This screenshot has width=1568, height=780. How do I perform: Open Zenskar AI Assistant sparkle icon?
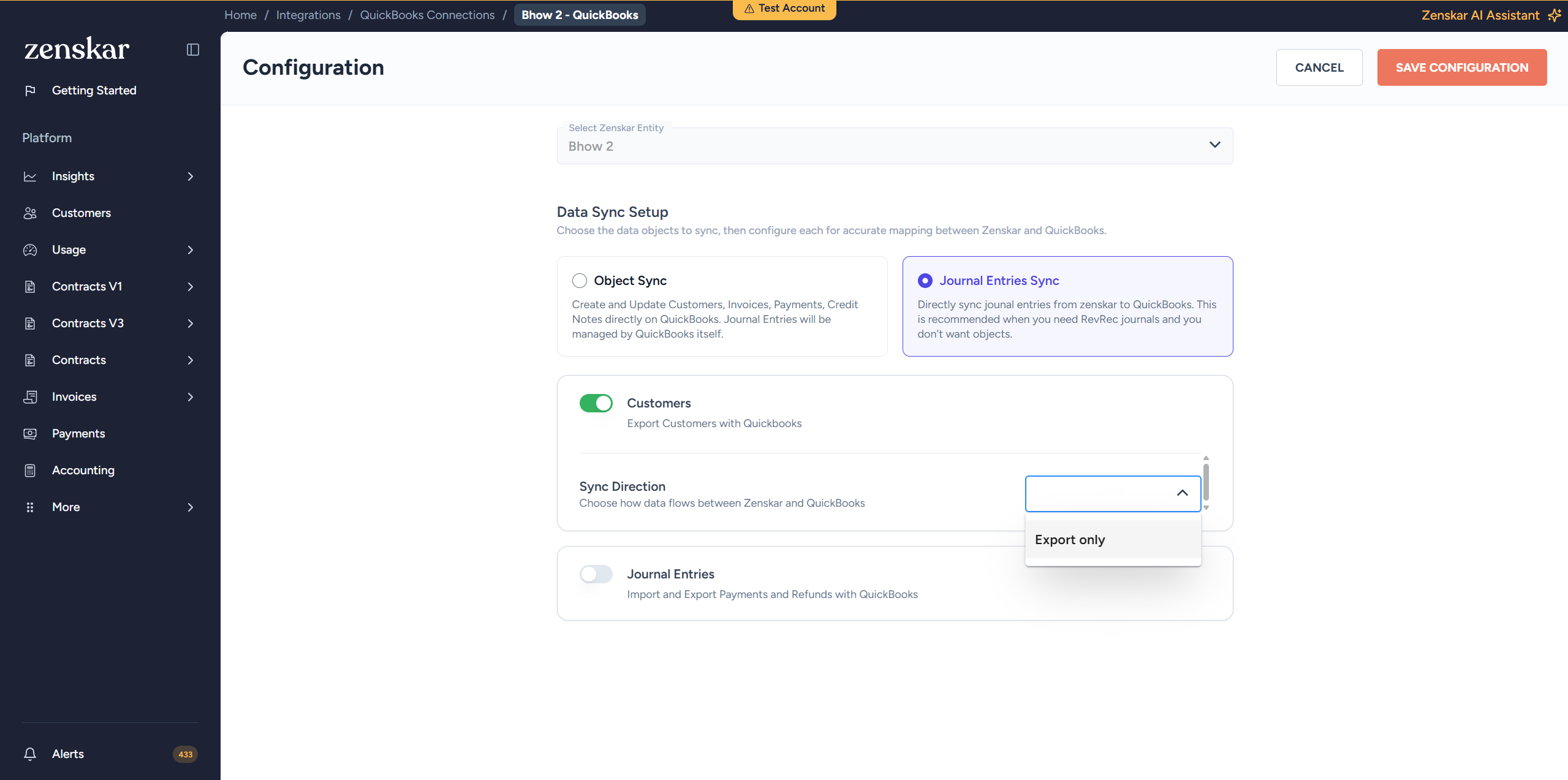point(1554,15)
